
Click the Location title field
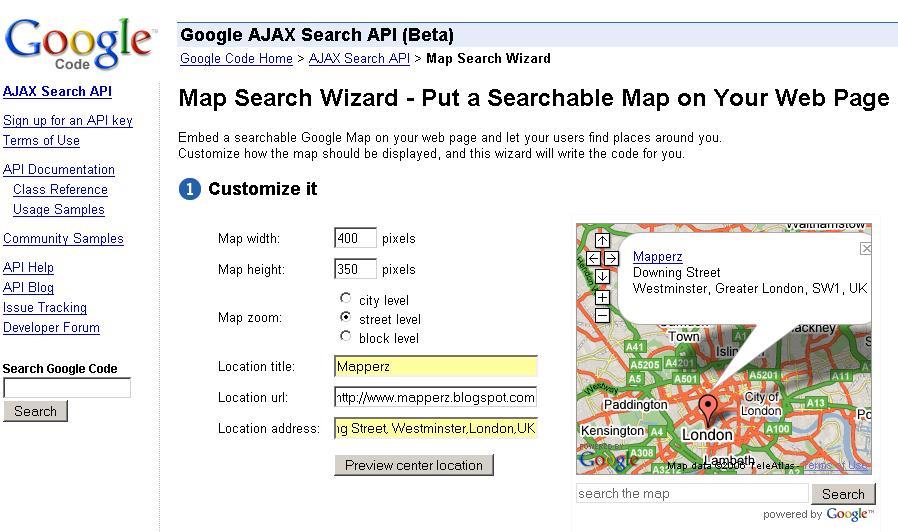point(435,366)
